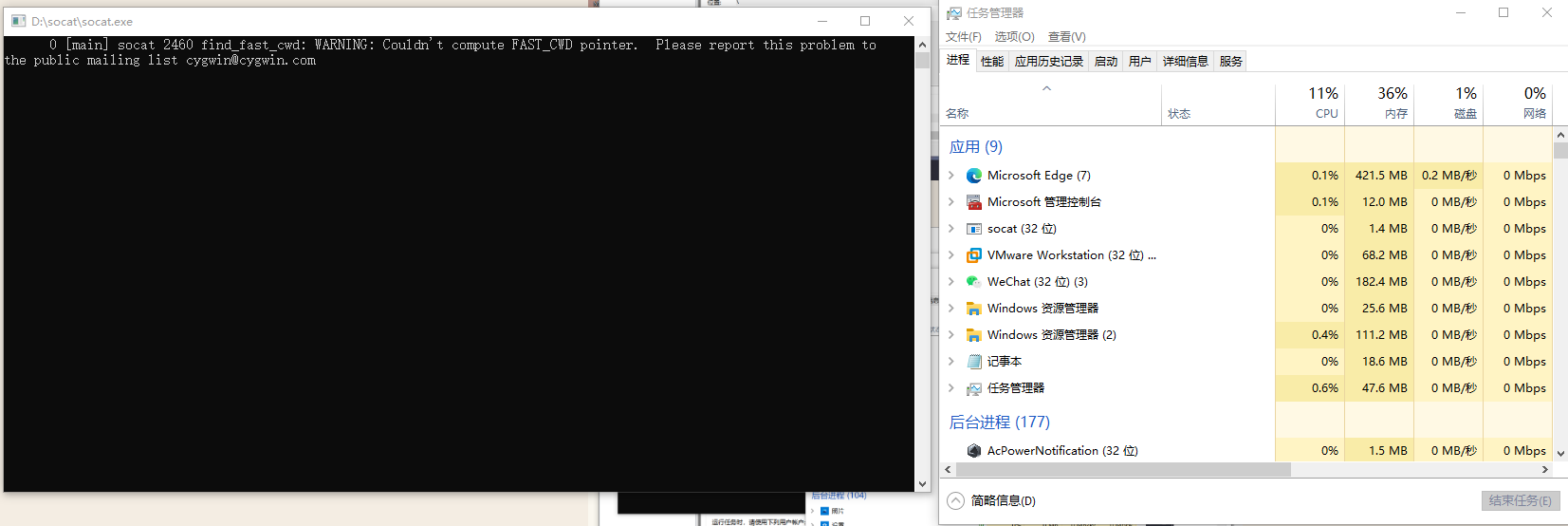Switch to the 应用历史记录 tab
The height and width of the screenshot is (526, 1568).
click(1049, 62)
